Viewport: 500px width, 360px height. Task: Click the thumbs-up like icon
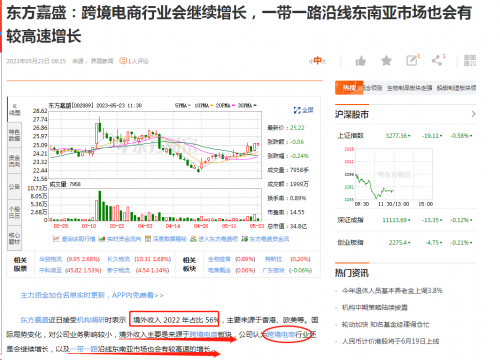coord(360,61)
